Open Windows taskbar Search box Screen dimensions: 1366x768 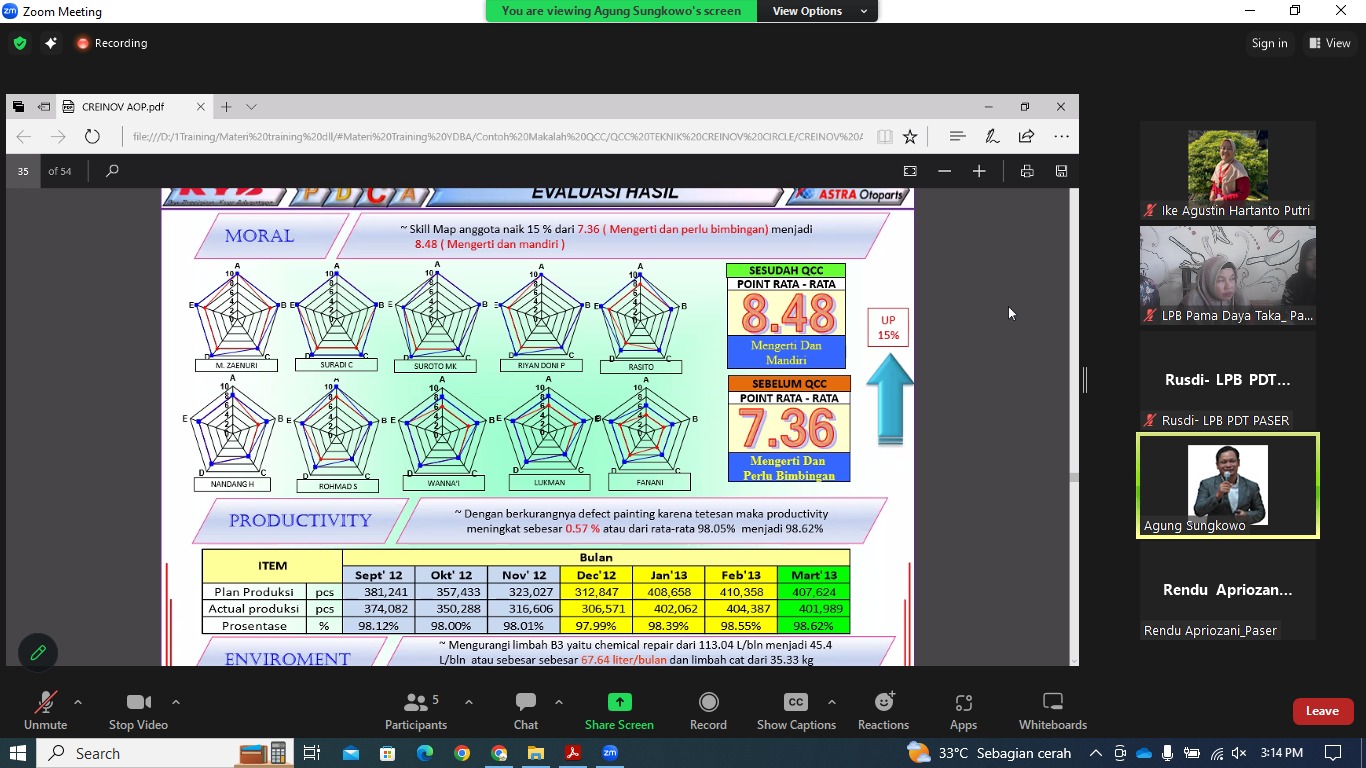pos(140,753)
